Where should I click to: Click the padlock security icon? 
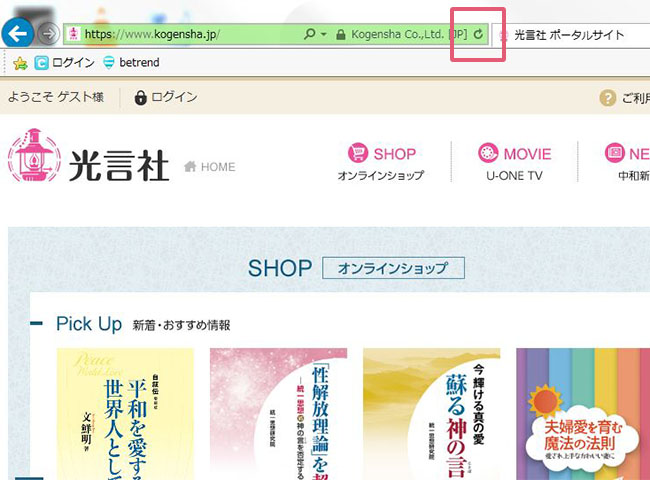[340, 34]
